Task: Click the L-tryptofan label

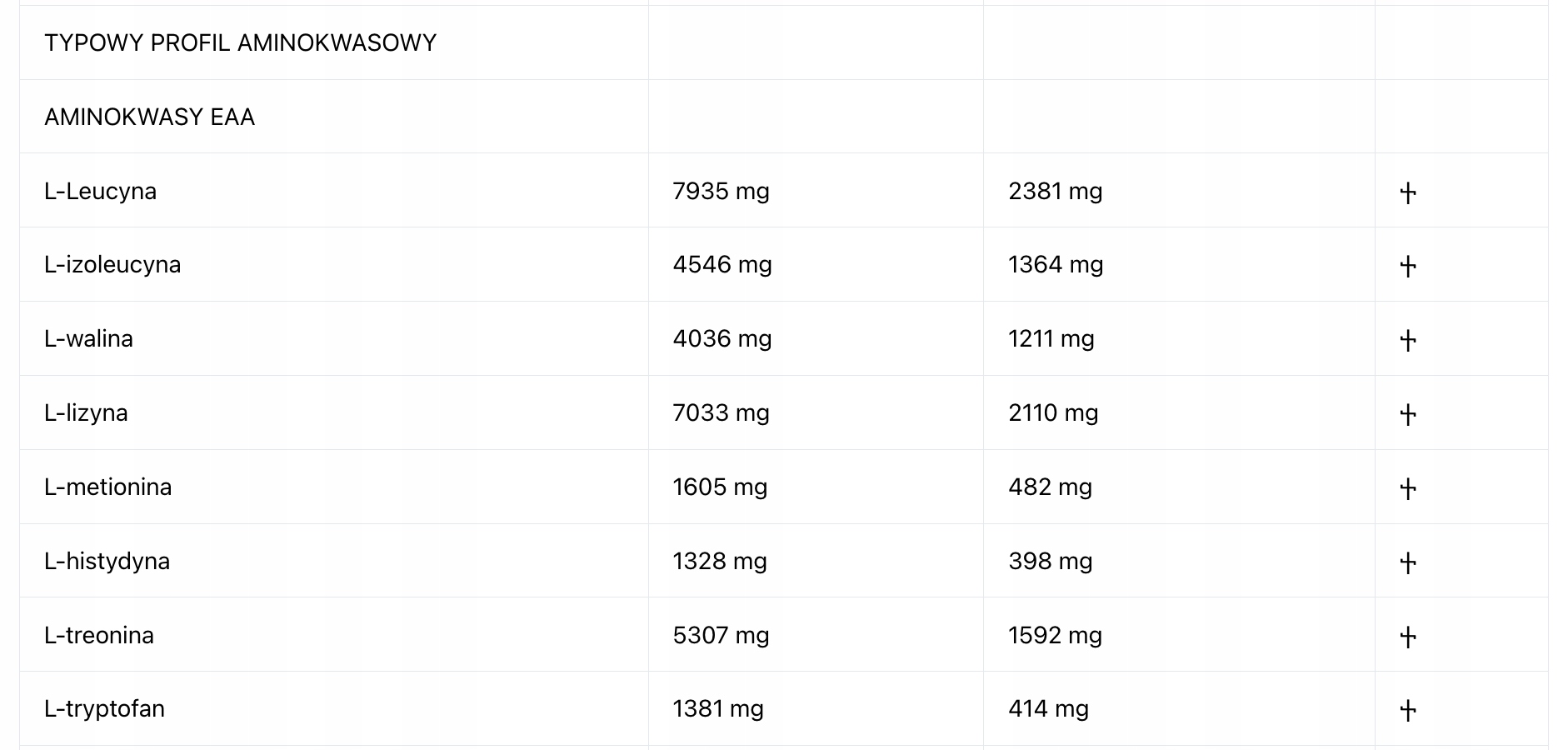Action: tap(104, 709)
